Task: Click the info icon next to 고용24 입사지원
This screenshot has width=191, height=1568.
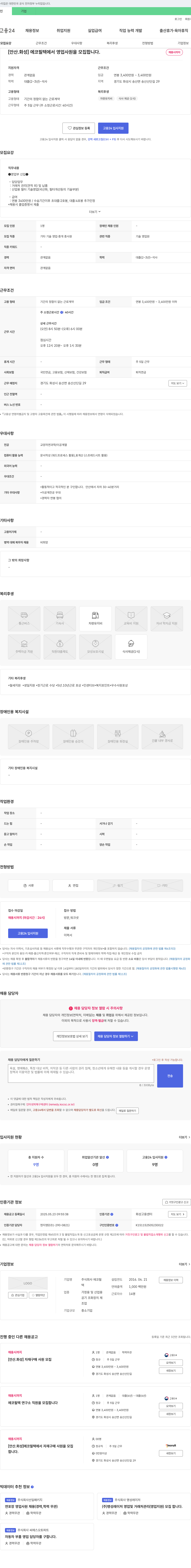Action: (166, 1157)
